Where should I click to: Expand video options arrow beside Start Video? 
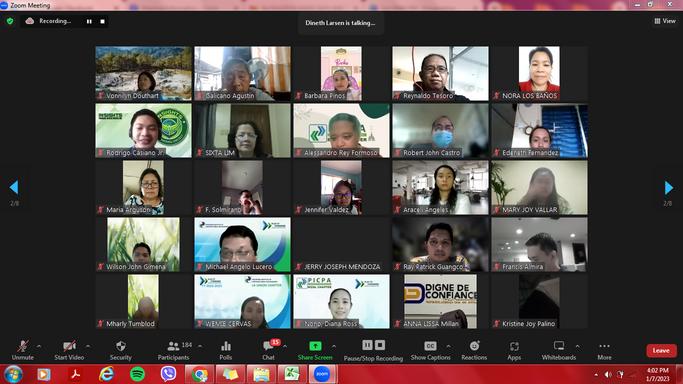[x=88, y=347]
